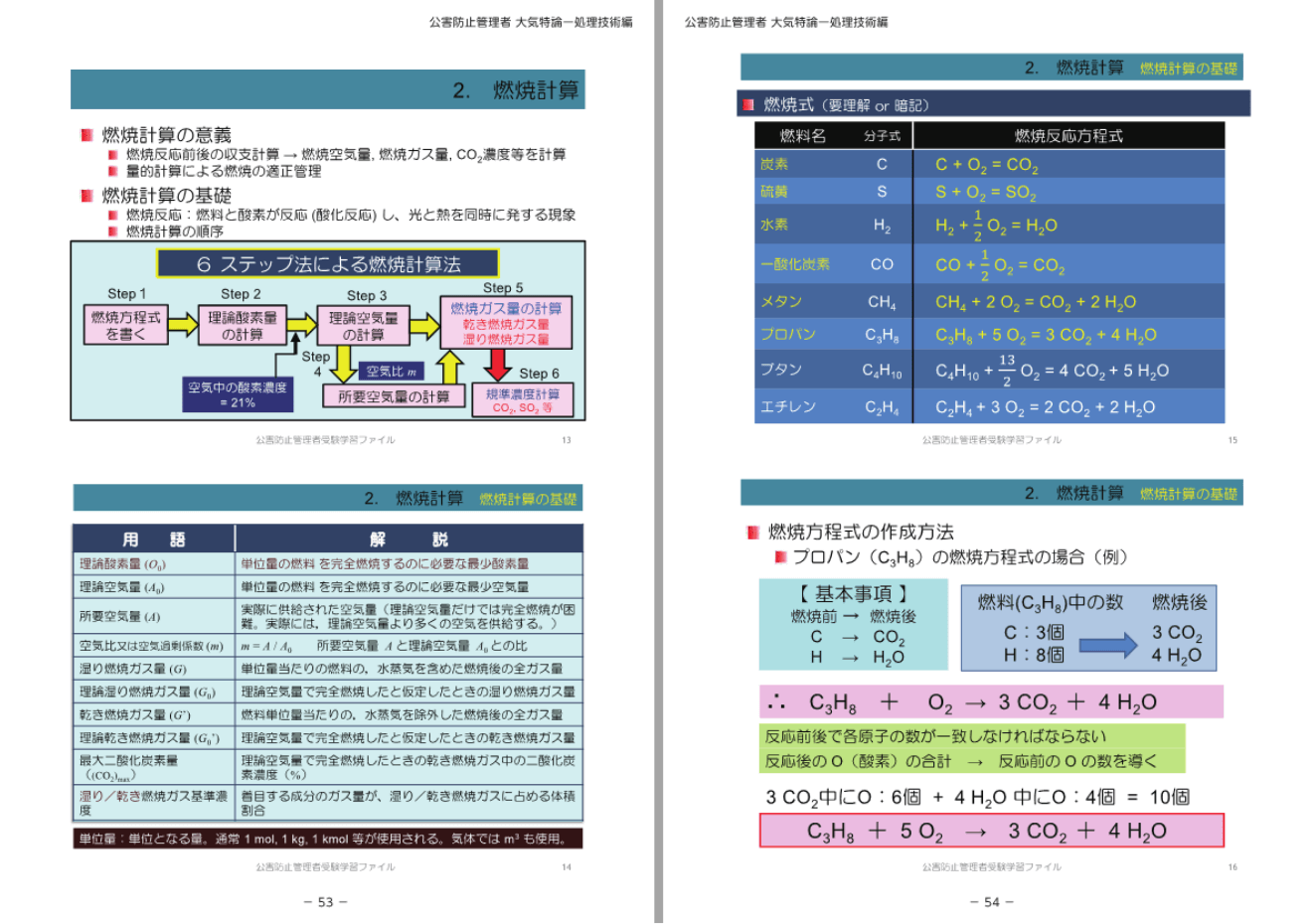Select the table row '空気比又は空気過剰係数 (m)'
1314x924 pixels.
[328, 646]
